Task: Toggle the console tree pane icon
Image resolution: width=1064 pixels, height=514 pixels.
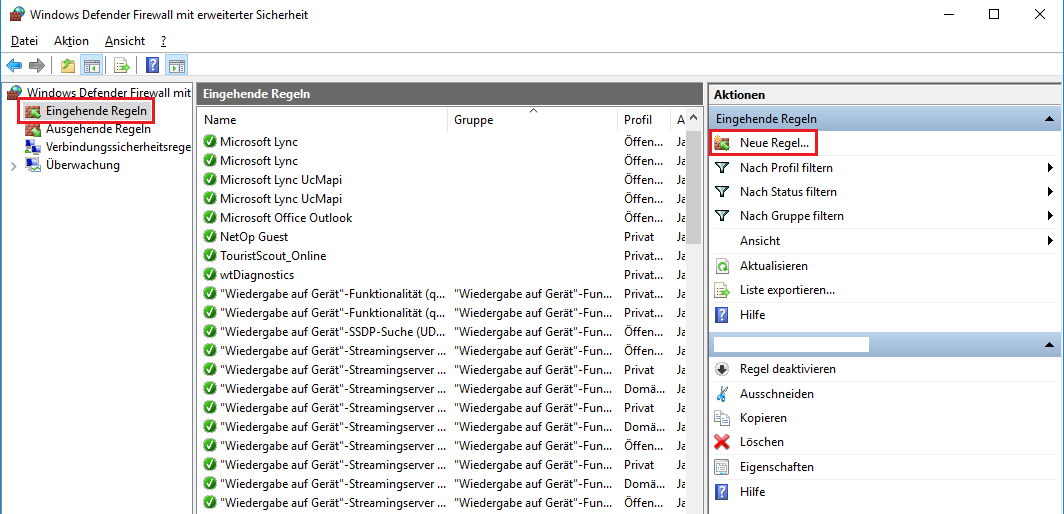Action: (91, 65)
